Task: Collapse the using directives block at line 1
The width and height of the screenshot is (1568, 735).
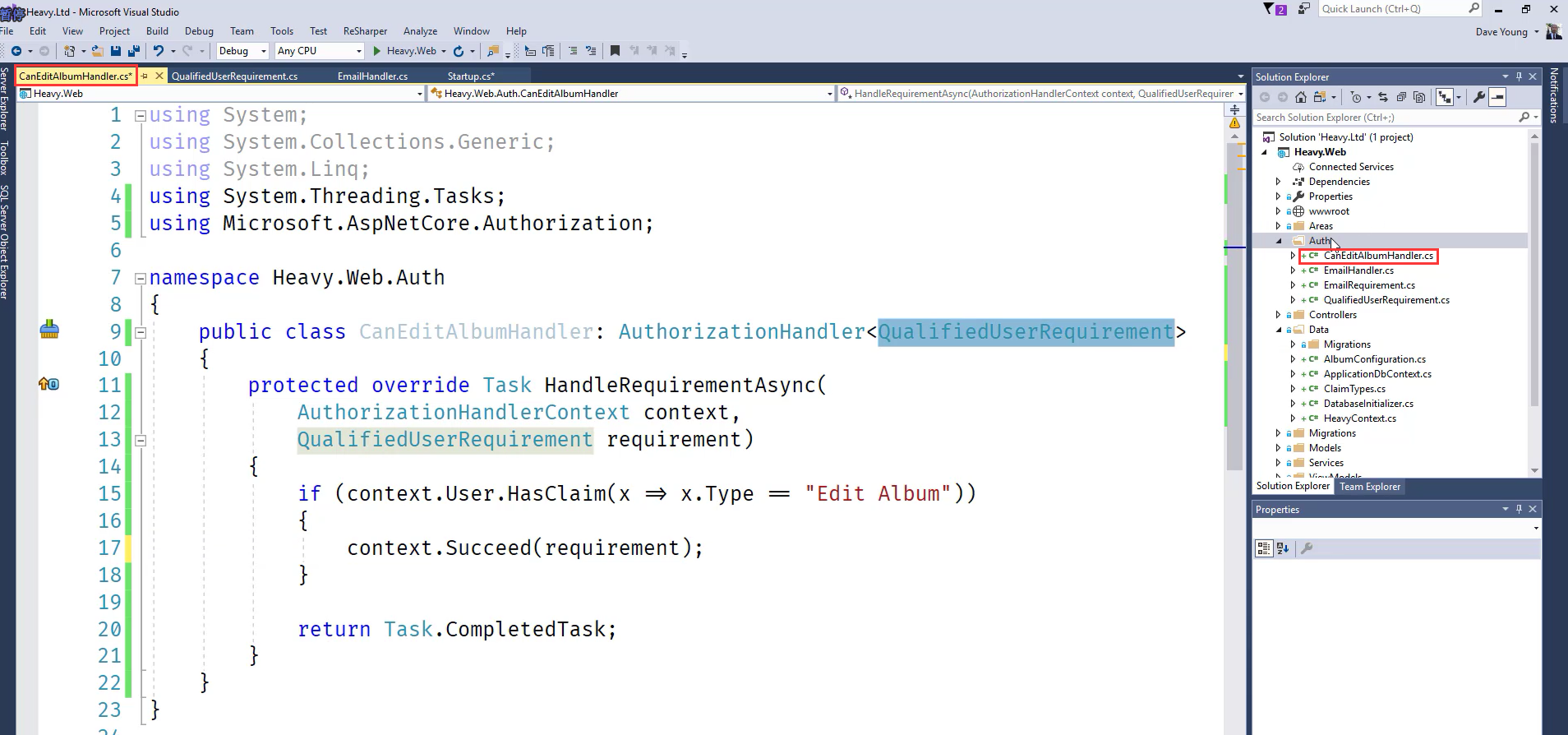Action: pyautogui.click(x=141, y=116)
